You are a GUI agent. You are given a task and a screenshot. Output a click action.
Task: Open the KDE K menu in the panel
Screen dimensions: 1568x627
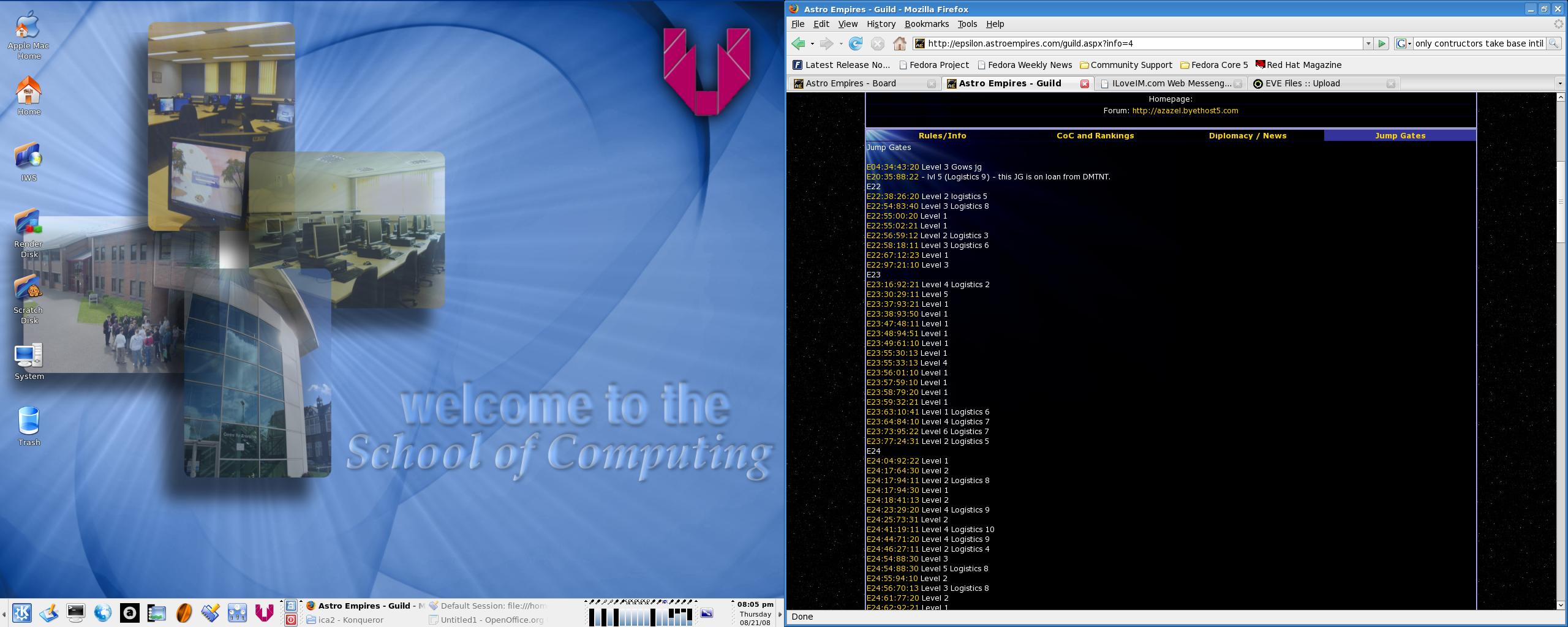pos(22,612)
